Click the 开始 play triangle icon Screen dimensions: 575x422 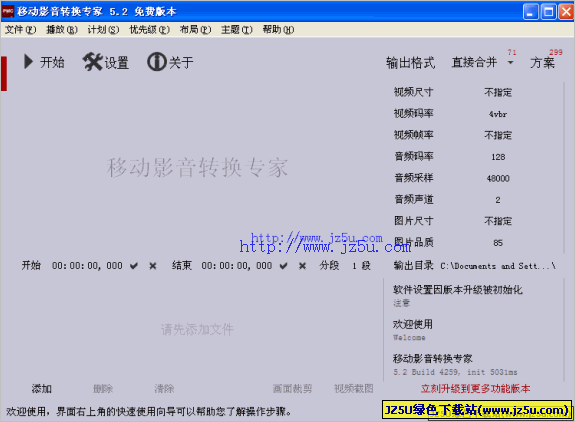[x=29, y=62]
